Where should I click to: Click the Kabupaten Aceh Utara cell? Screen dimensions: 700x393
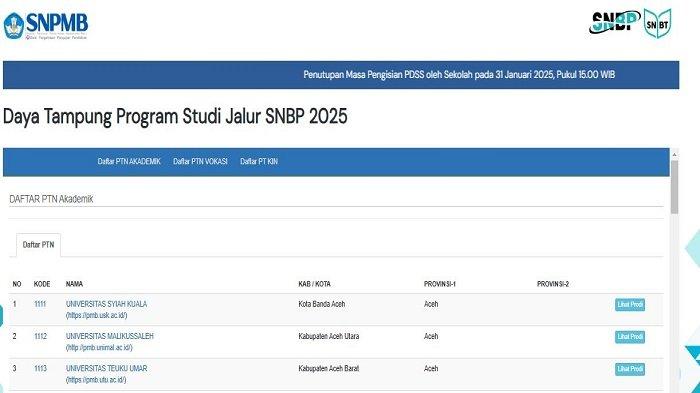point(329,336)
